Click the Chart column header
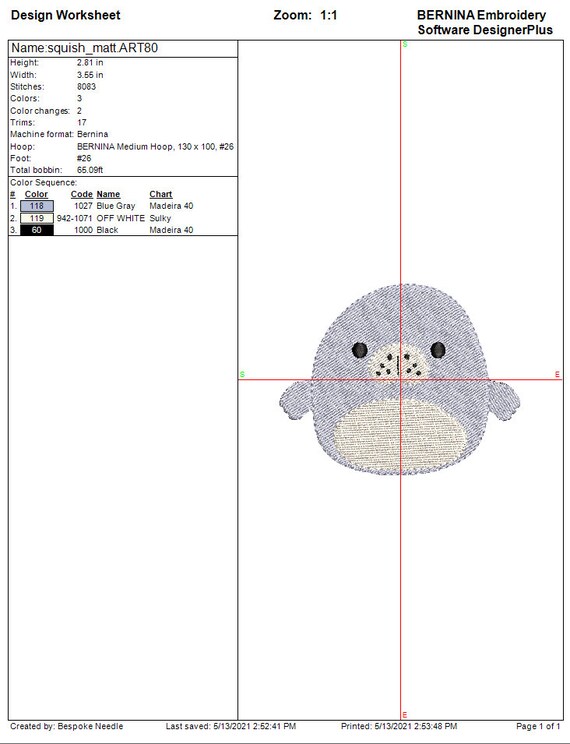This screenshot has height=744, width=570. [x=161, y=194]
